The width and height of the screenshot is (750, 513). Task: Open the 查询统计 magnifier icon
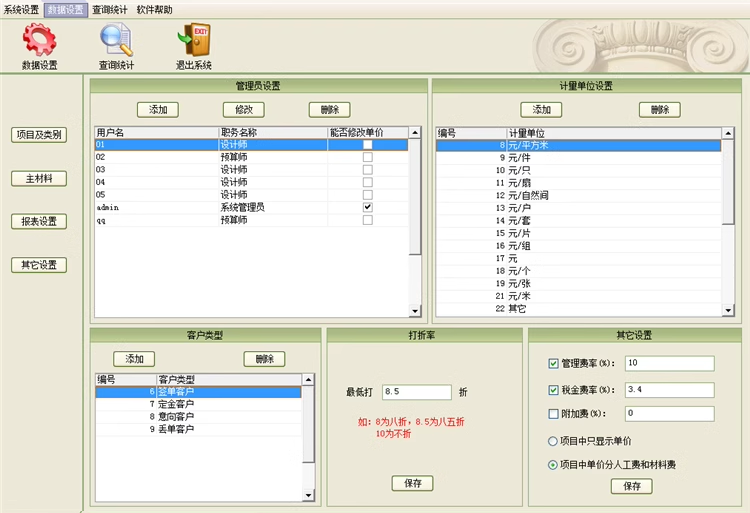pos(116,46)
